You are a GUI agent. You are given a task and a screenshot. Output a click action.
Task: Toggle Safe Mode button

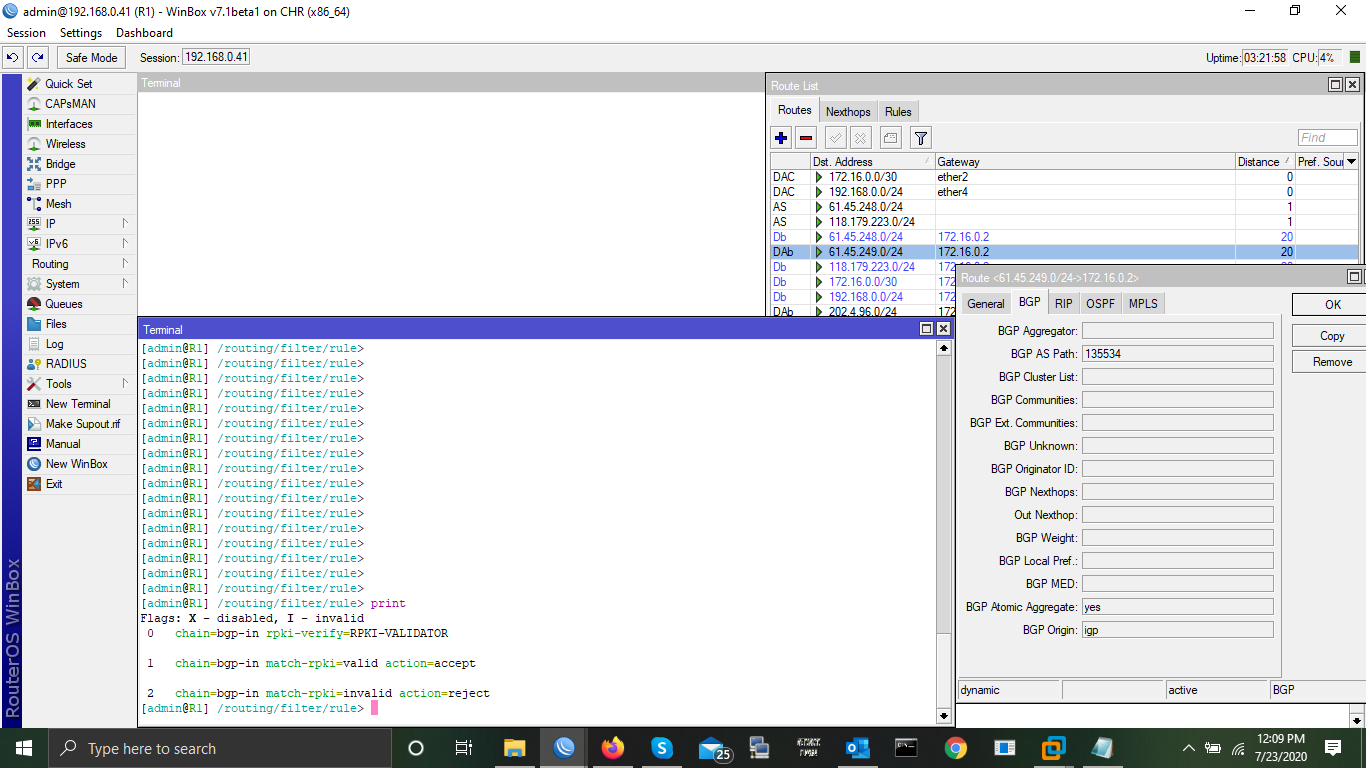(x=91, y=58)
